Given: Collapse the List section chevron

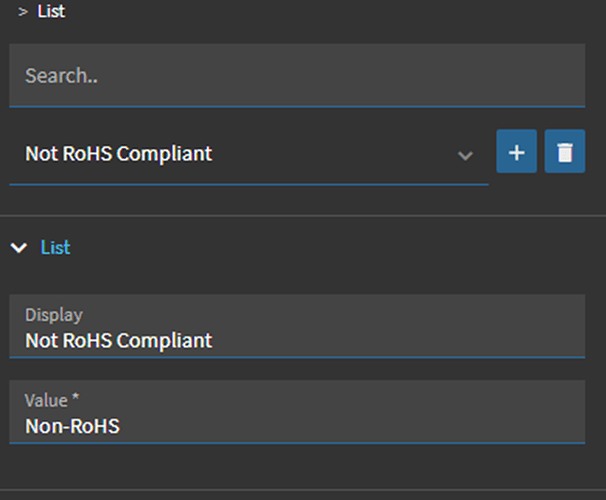Looking at the screenshot, I should point(19,247).
